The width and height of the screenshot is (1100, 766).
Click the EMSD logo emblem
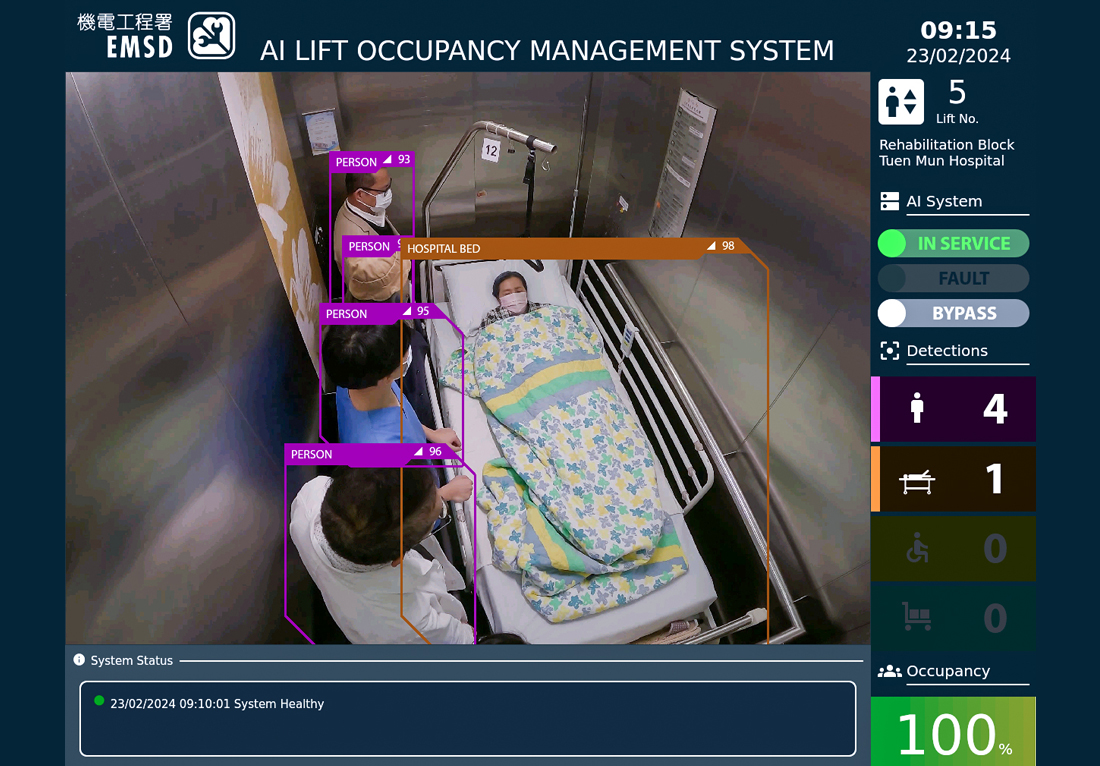[212, 36]
